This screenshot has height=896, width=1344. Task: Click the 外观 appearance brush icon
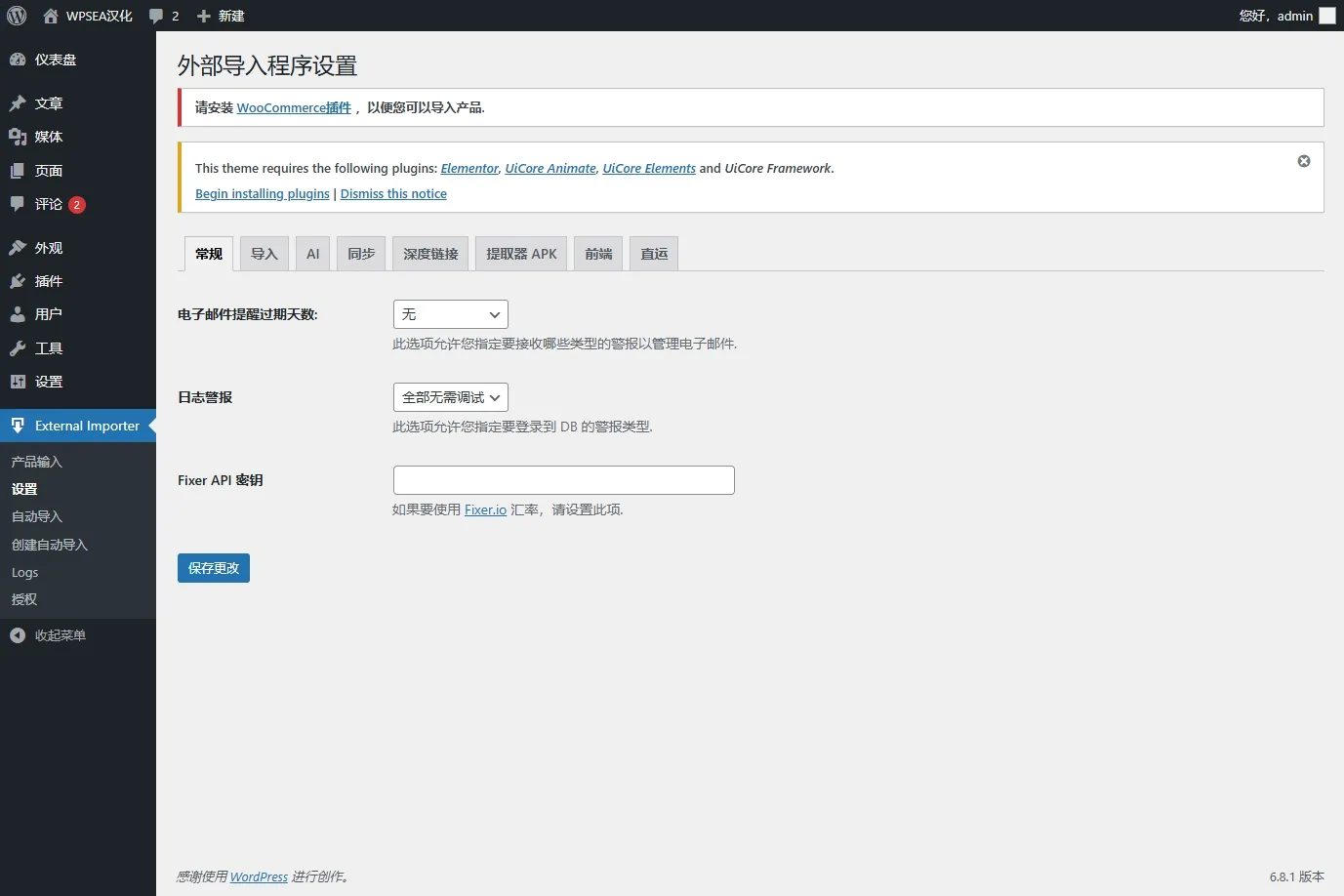point(18,248)
